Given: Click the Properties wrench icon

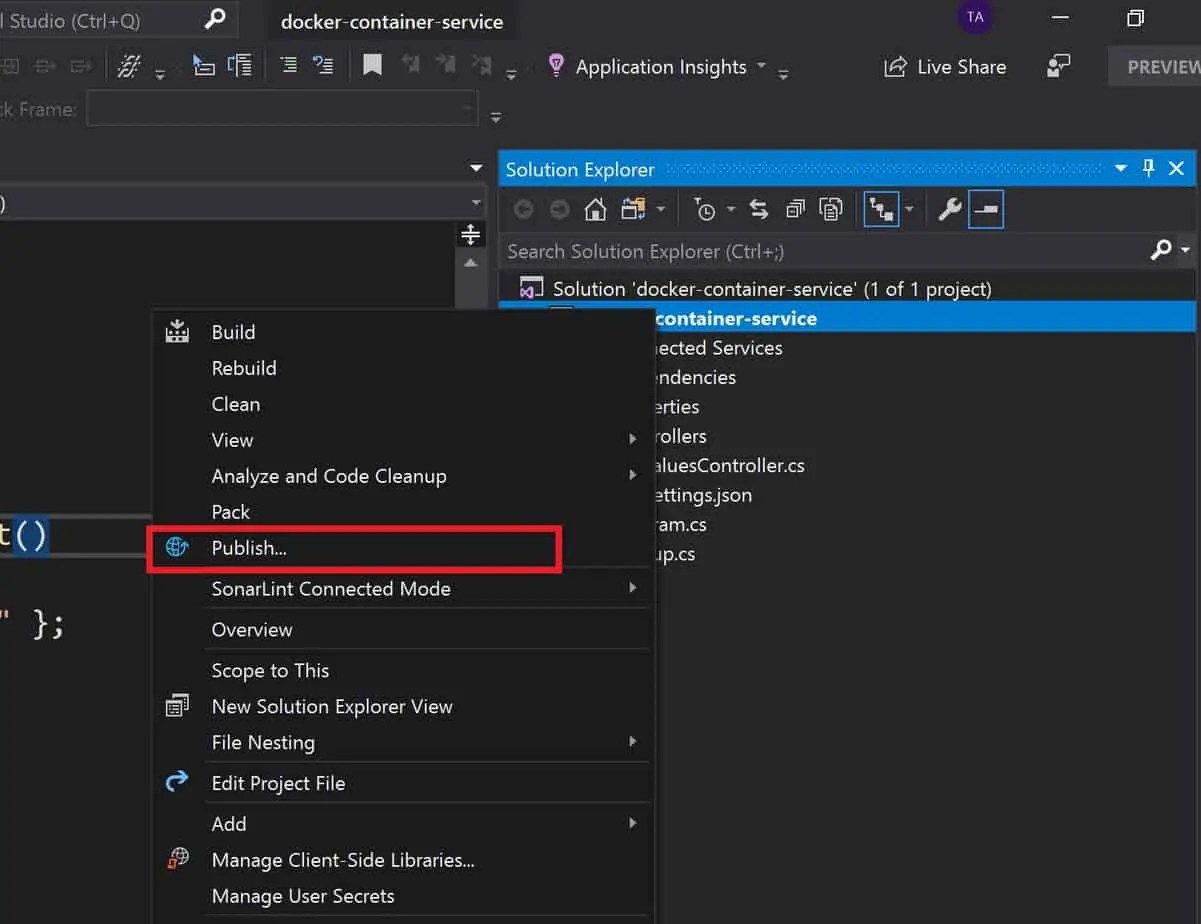Looking at the screenshot, I should tap(949, 209).
